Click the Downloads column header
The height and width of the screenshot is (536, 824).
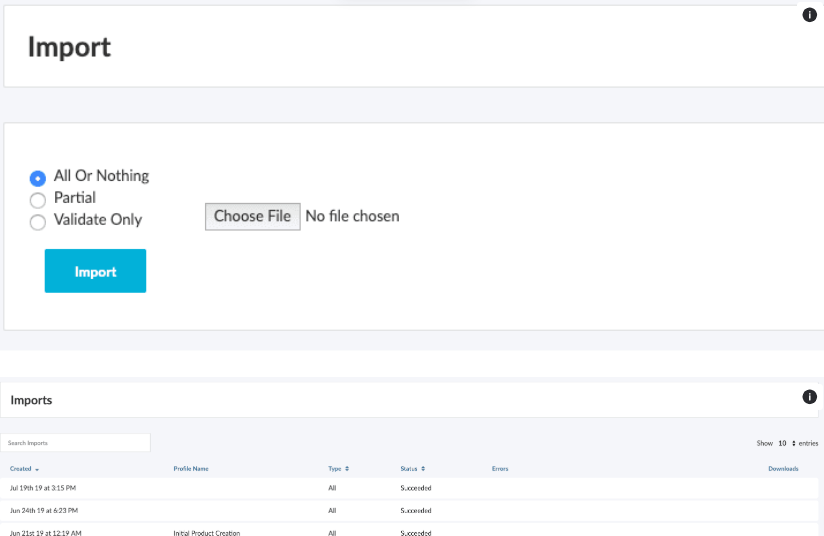click(x=783, y=468)
